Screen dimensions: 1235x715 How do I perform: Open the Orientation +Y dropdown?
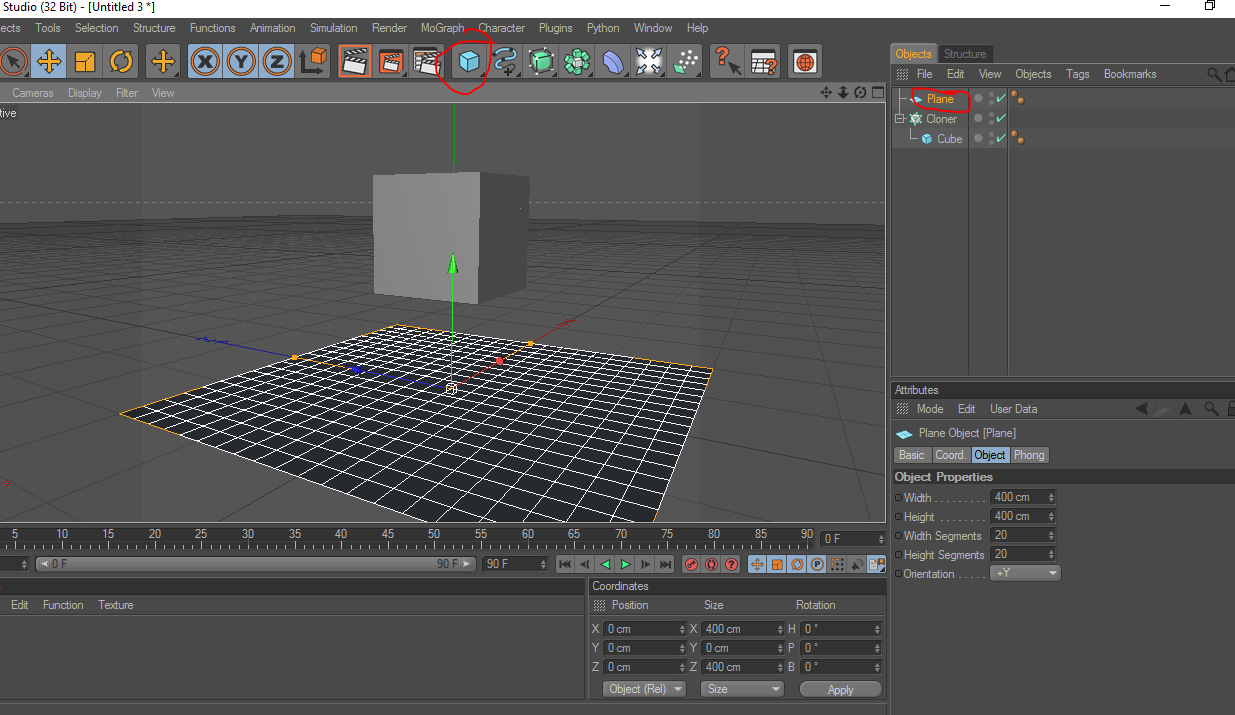(1025, 574)
